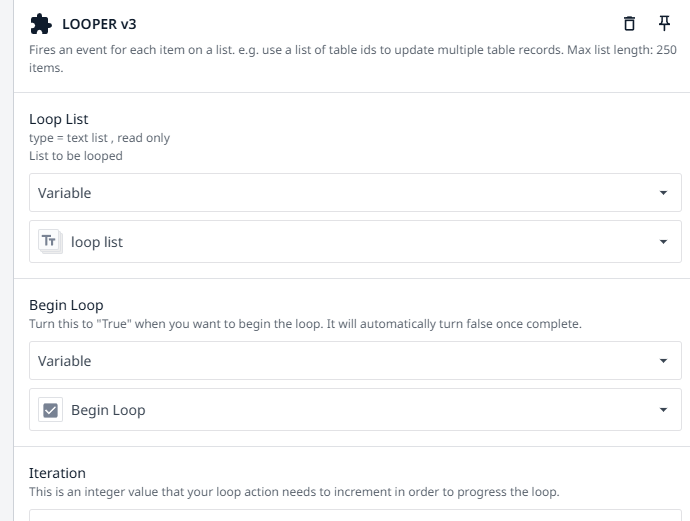Click the checkbox icon beside Begin Loop variable
Screen dimensions: 690x521
point(50,409)
